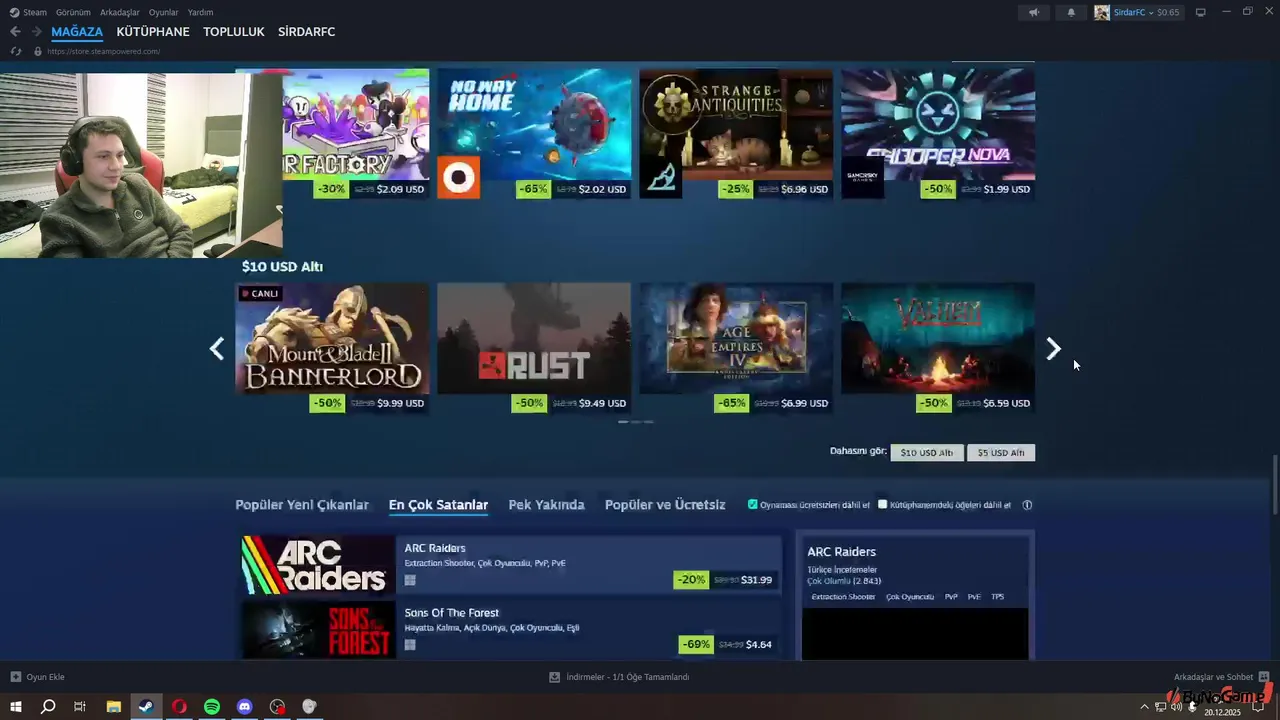Click the $10 USD Altı button
Image resolution: width=1280 pixels, height=720 pixels.
click(x=927, y=453)
